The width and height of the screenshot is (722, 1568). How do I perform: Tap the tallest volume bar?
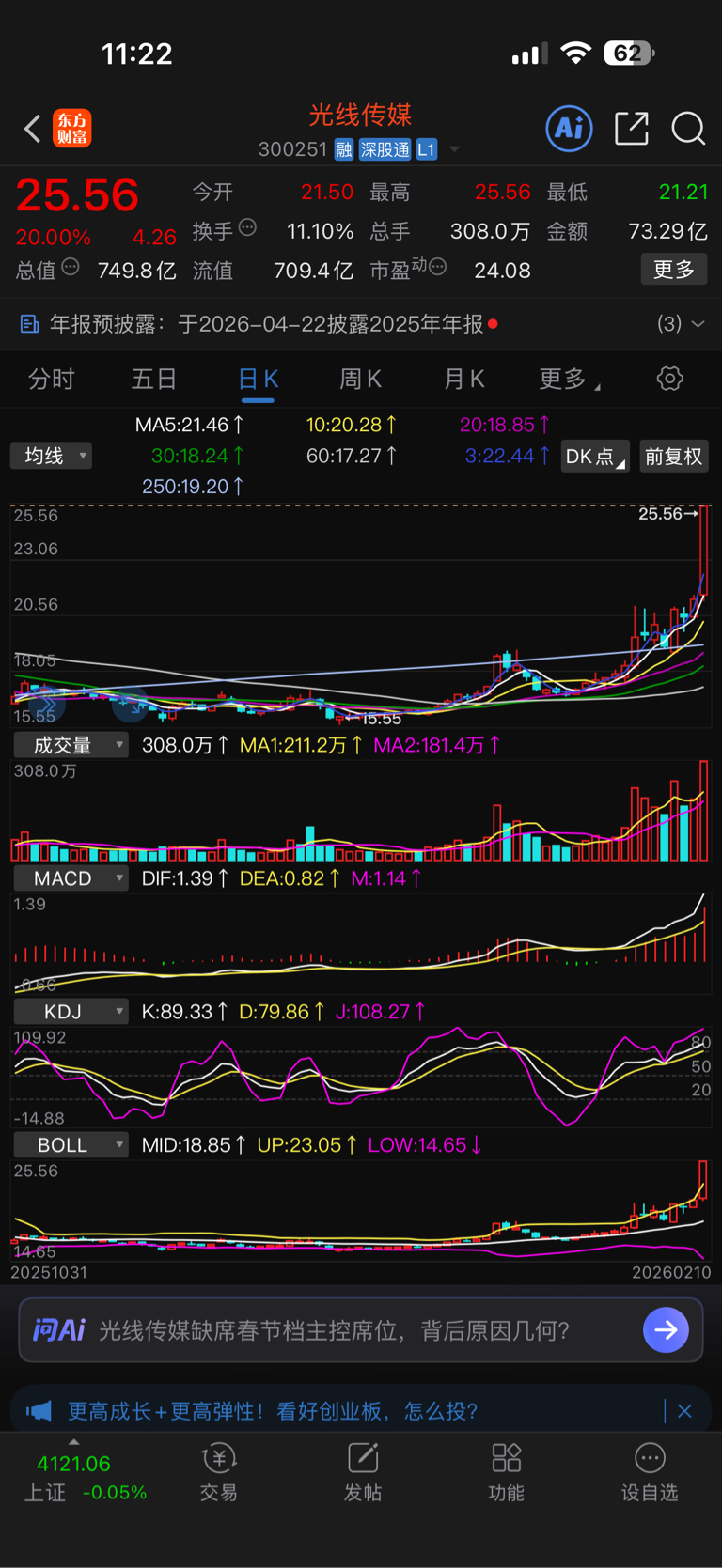point(704,811)
